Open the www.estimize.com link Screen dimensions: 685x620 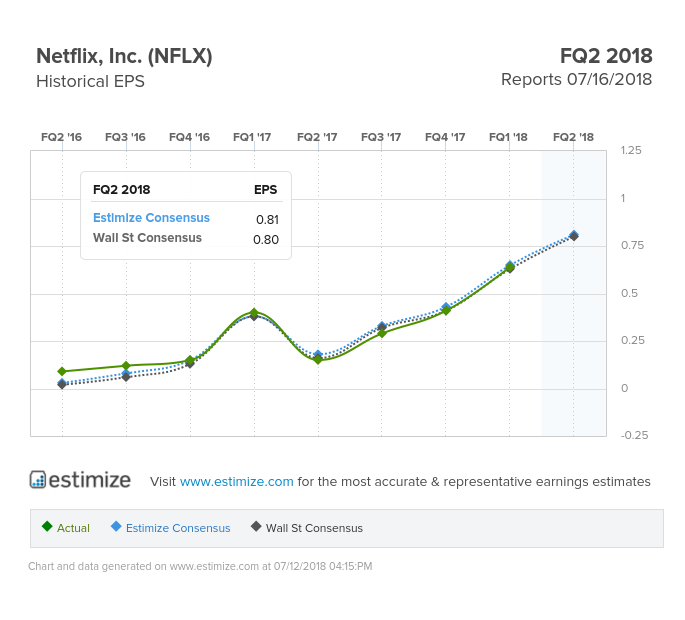coord(236,481)
